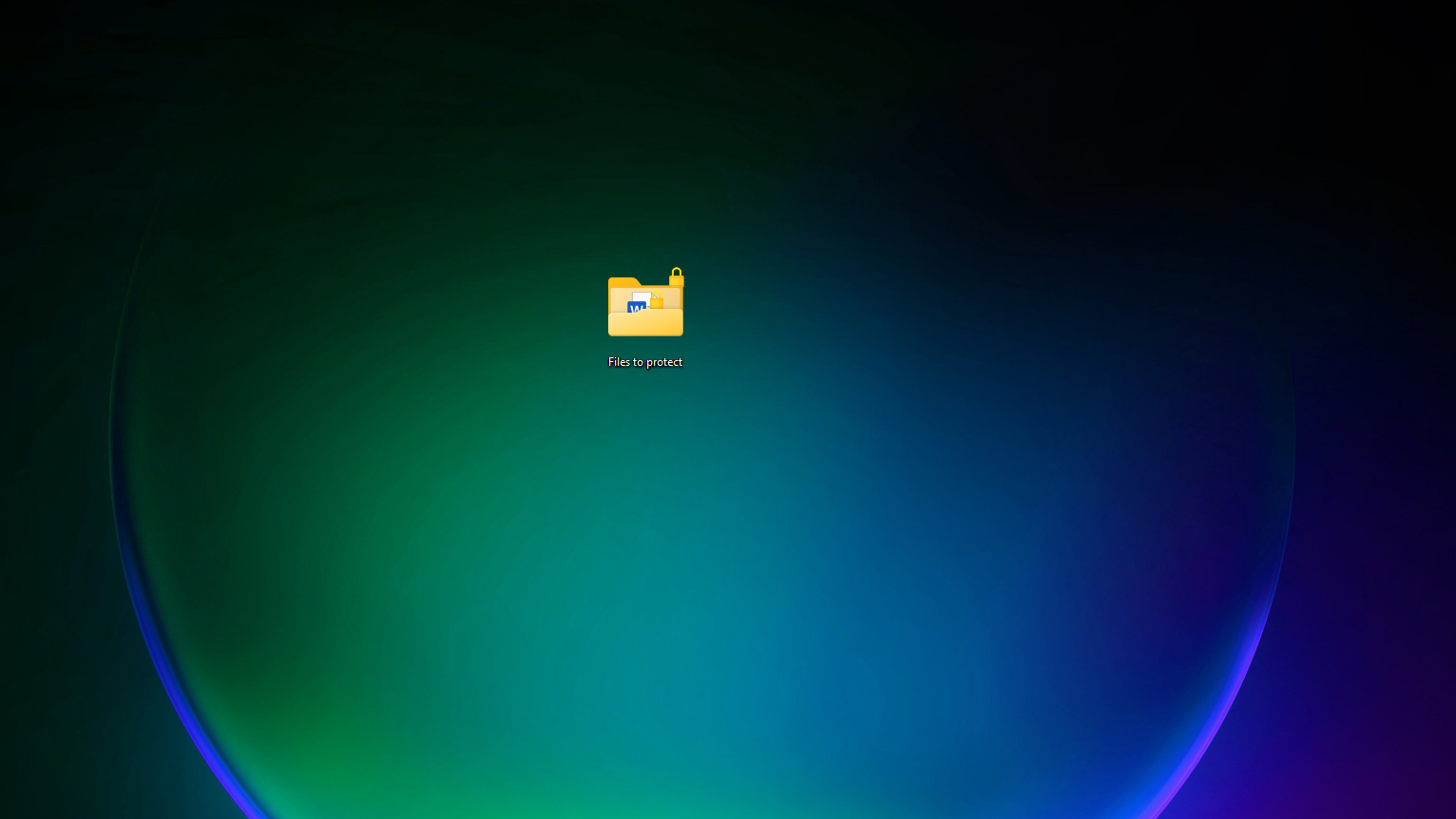Click the "Files to protect" label text
Viewport: 1456px width, 819px height.
645,362
